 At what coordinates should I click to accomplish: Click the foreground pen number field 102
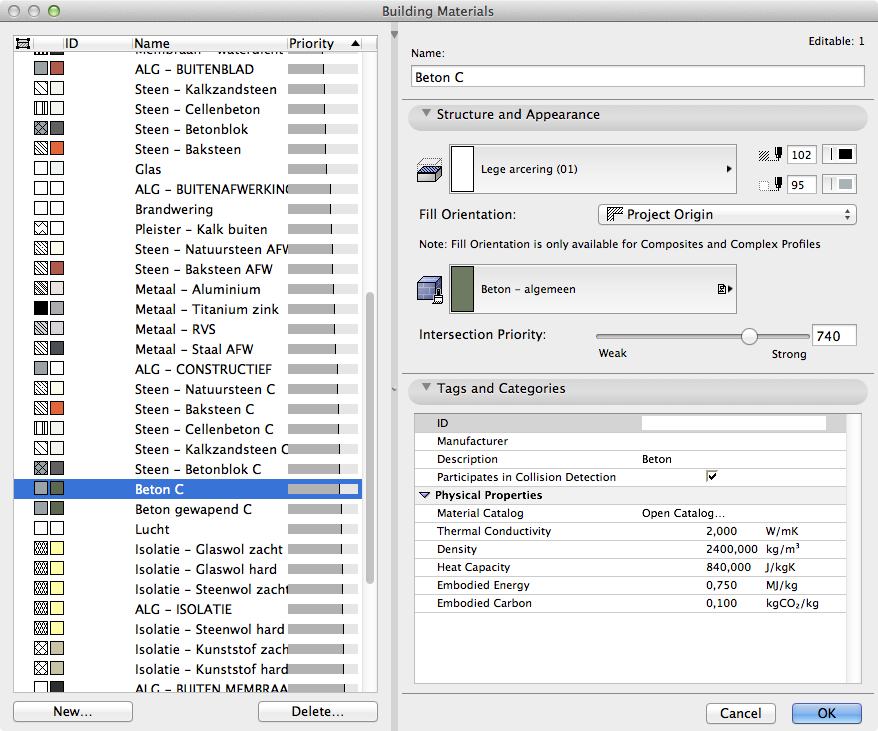tap(801, 155)
